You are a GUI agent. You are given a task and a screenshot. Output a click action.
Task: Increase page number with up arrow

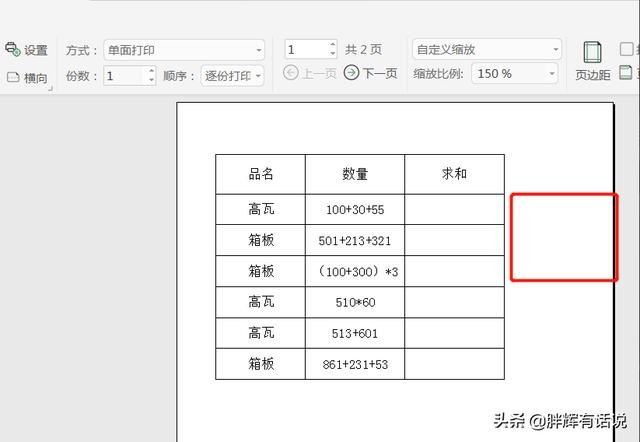[x=332, y=45]
